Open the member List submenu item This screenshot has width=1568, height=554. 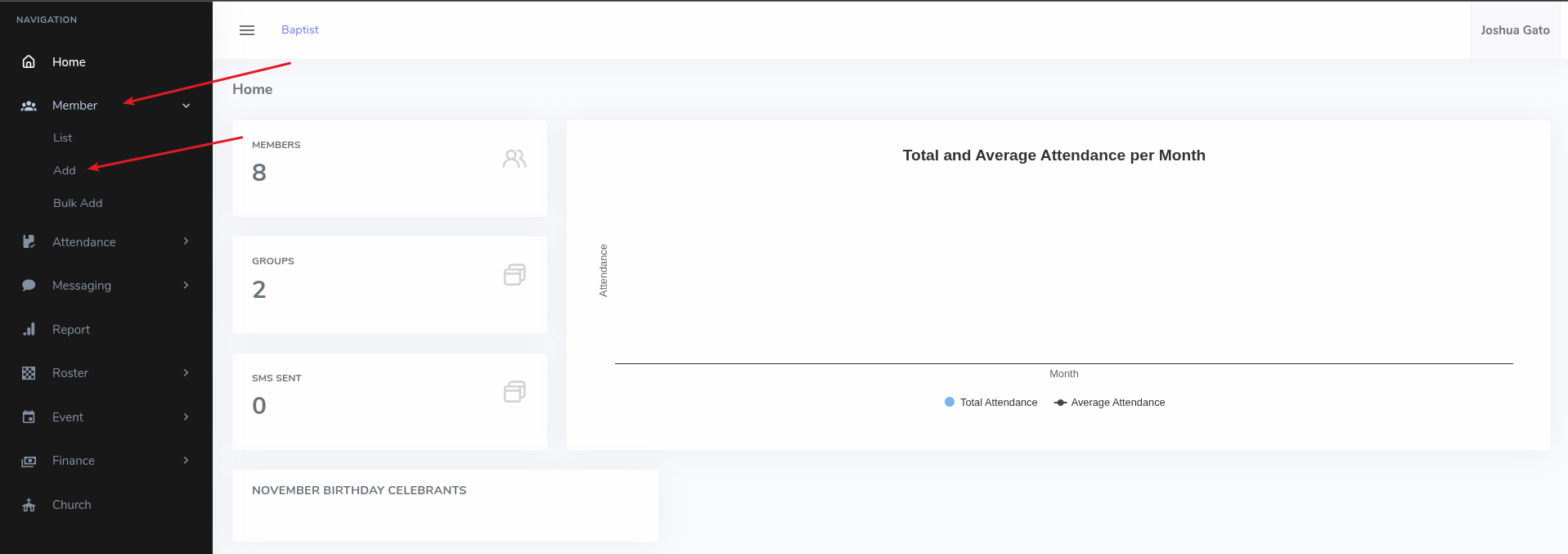62,138
